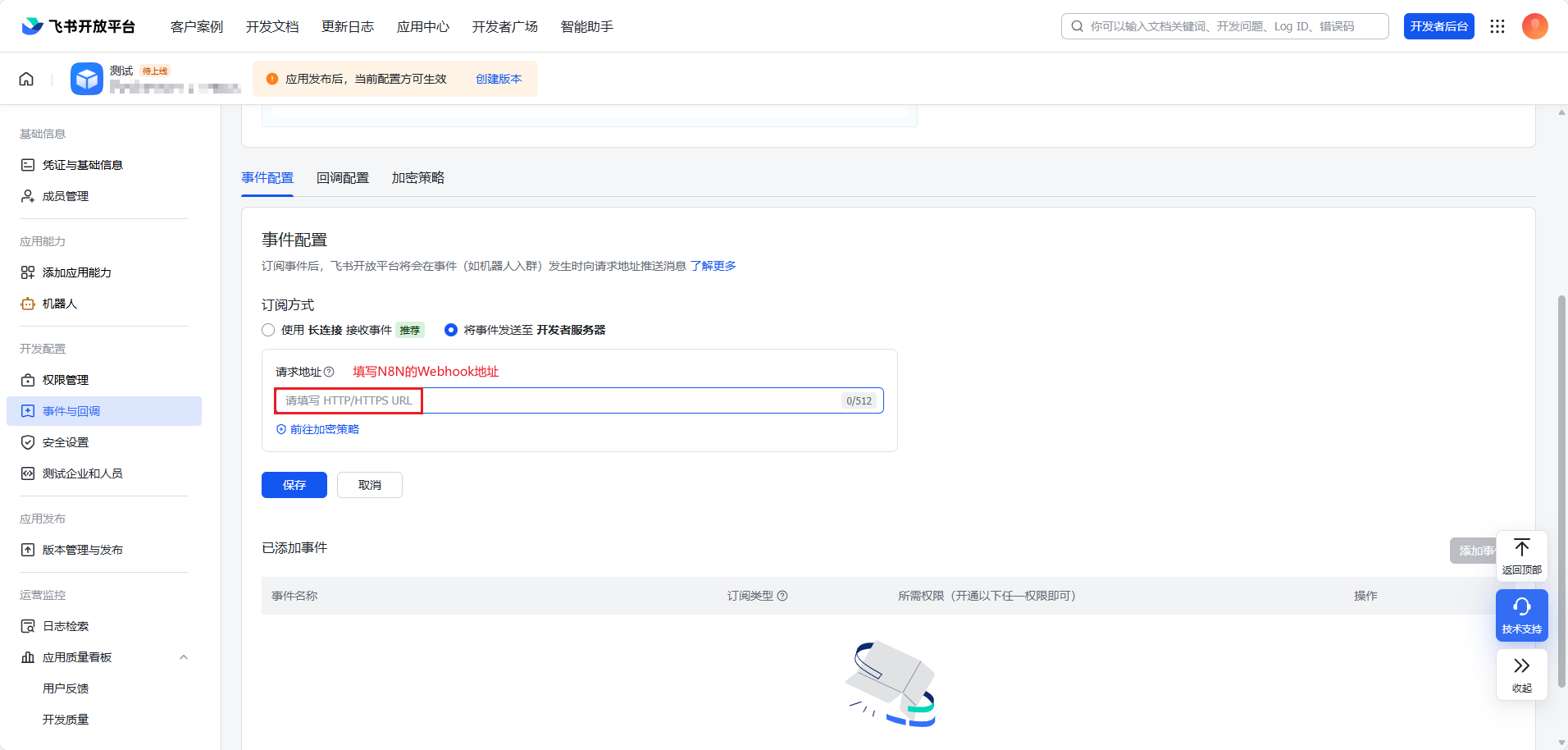Click the 请求地址 URL input field
The width and height of the screenshot is (1568, 750).
pos(574,400)
